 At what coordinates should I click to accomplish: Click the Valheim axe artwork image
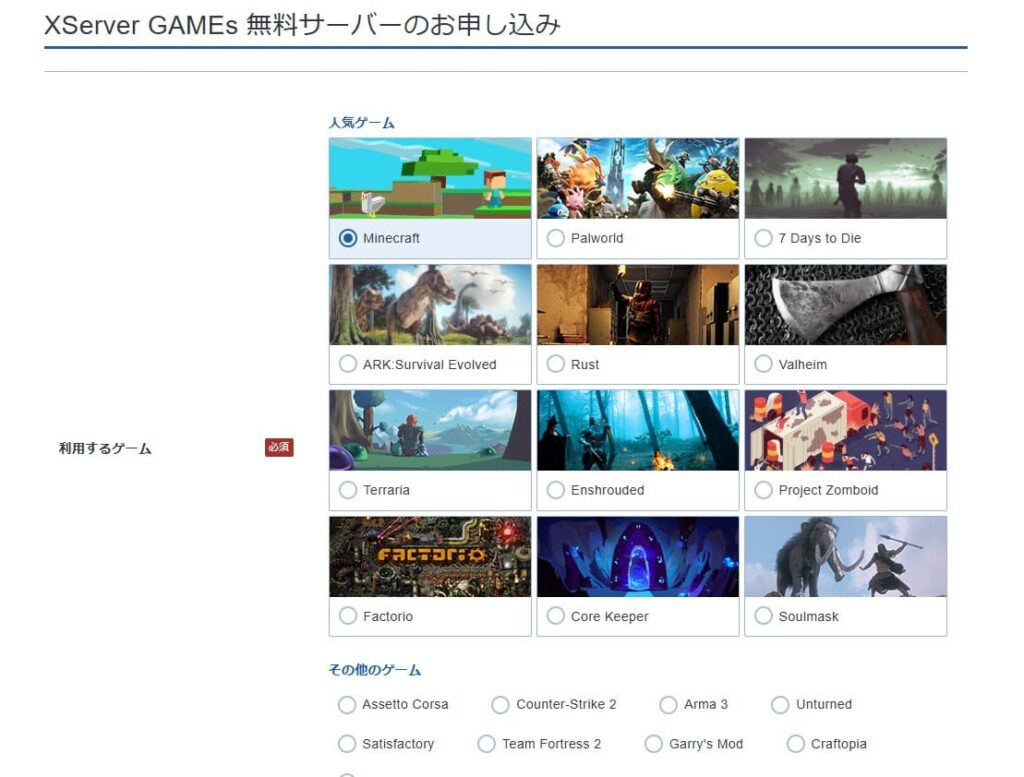pos(845,304)
